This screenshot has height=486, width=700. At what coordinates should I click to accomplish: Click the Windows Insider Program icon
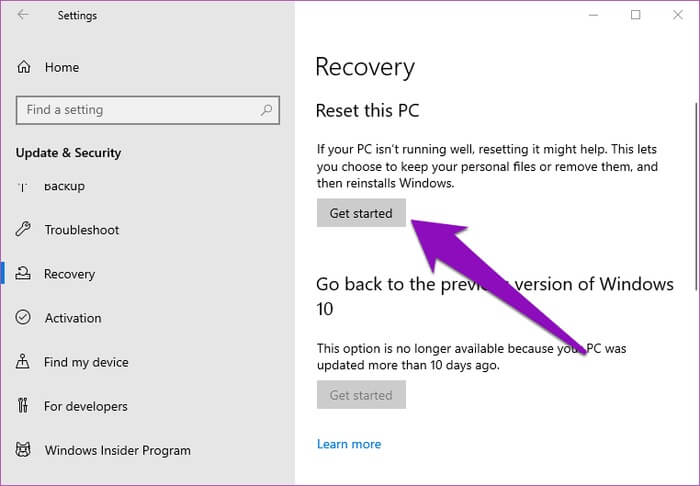pos(24,450)
